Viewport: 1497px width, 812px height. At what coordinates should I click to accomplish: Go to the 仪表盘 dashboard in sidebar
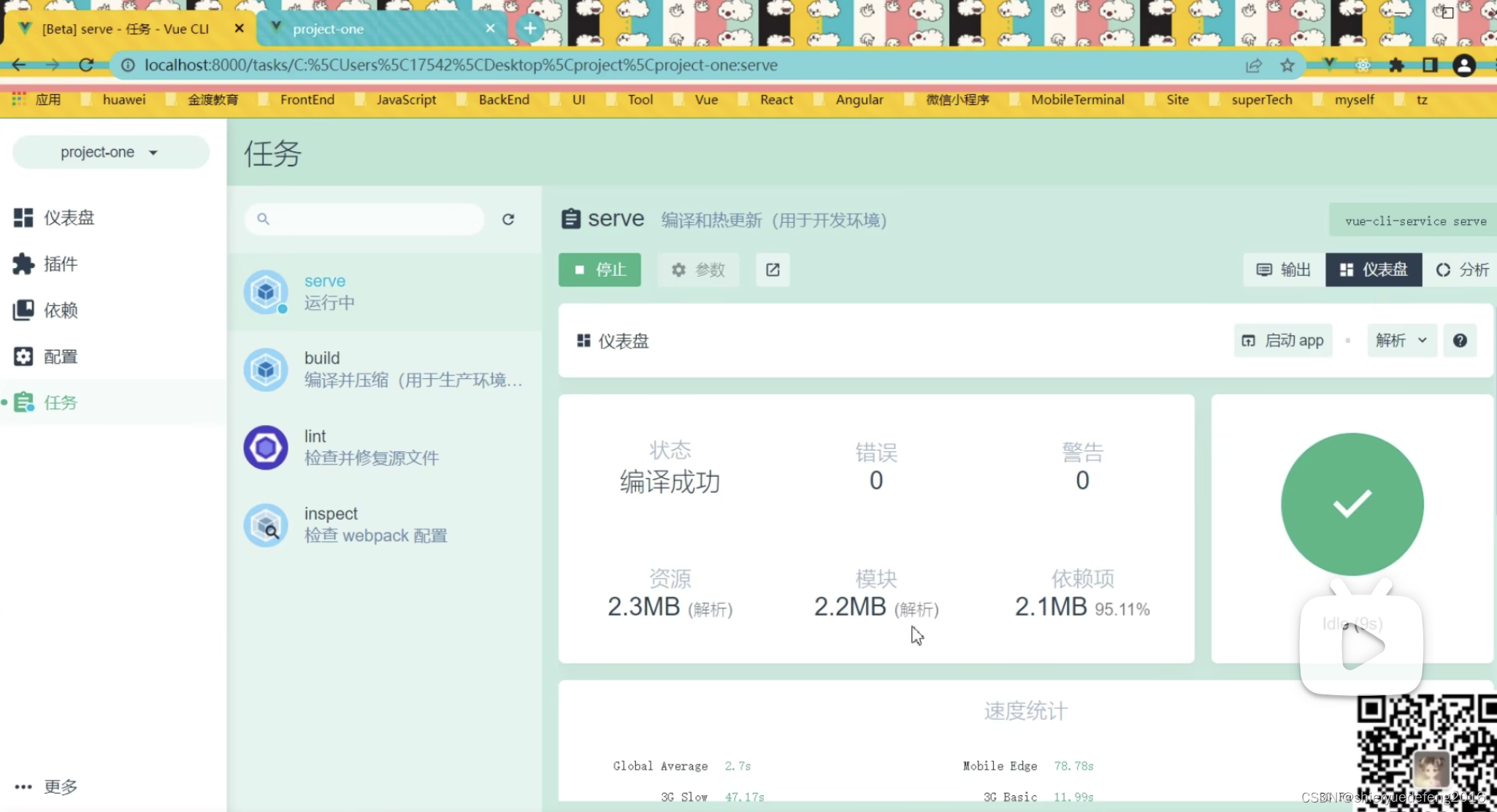[x=69, y=218]
